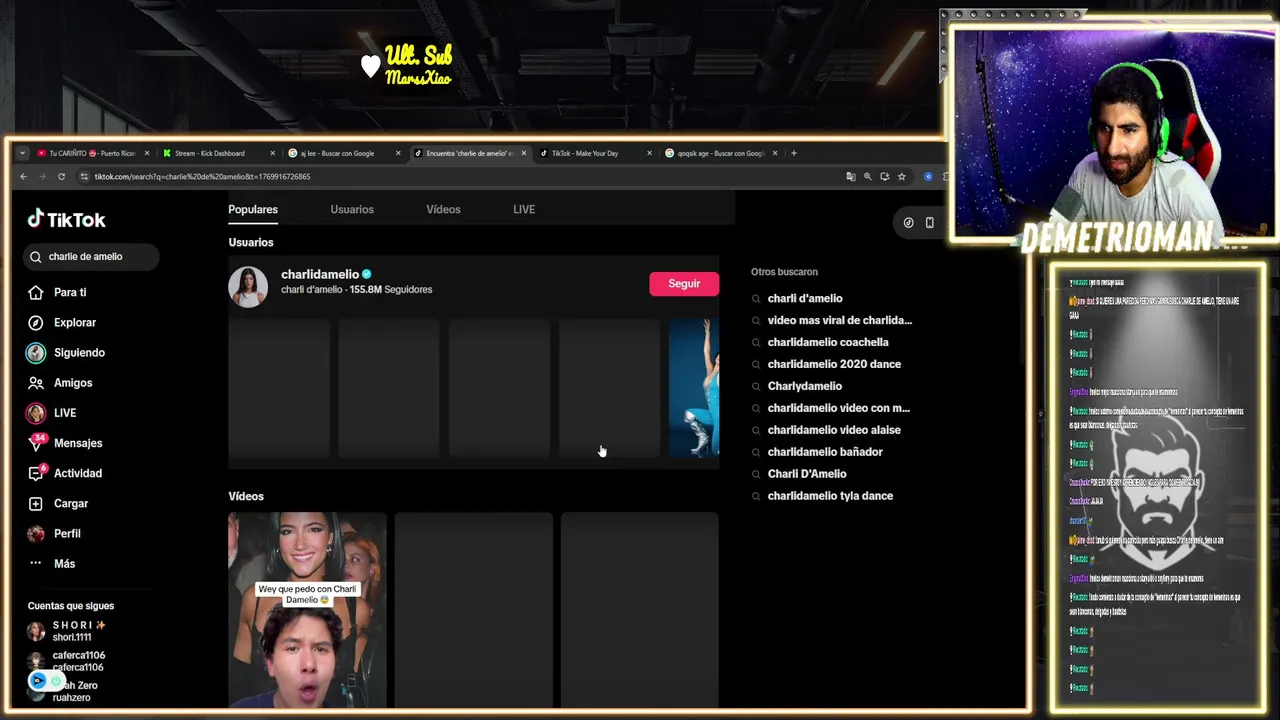Open the Explorar compass icon
The height and width of the screenshot is (720, 1280).
pos(36,322)
